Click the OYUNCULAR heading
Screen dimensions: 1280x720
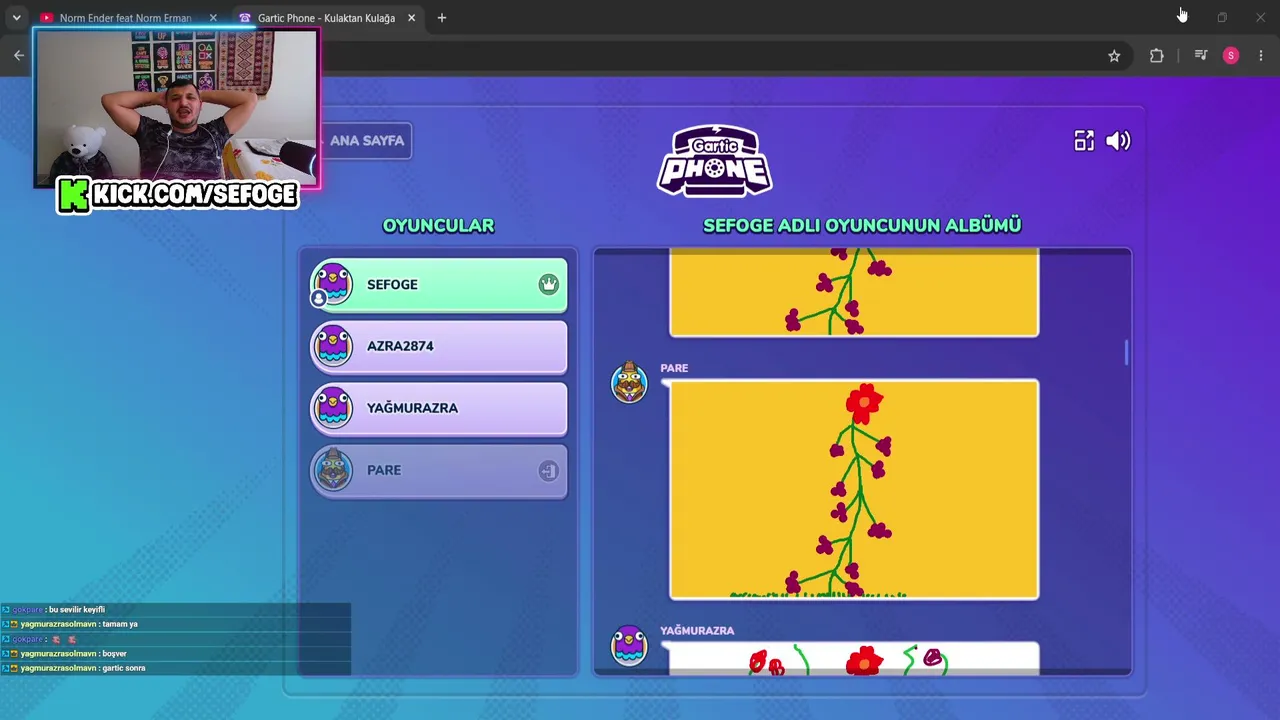(438, 226)
